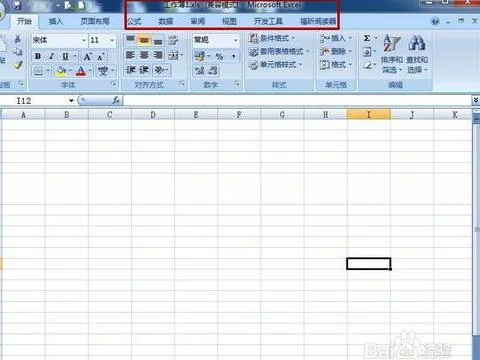This screenshot has width=480, height=360.
Task: Increase font size with the large A button
Action: point(87,56)
